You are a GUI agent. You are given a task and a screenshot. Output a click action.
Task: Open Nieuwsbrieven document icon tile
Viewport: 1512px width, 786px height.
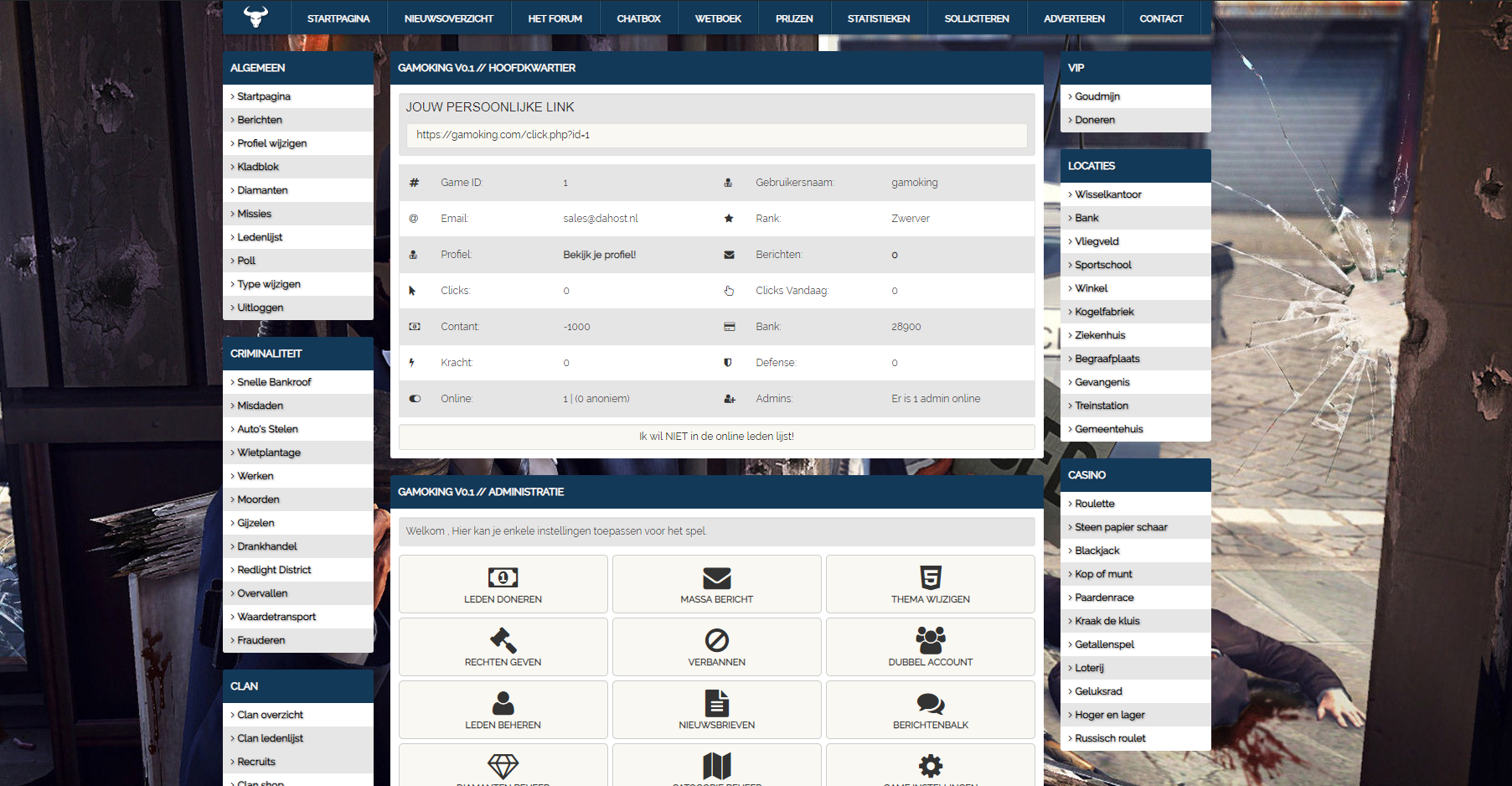[716, 703]
